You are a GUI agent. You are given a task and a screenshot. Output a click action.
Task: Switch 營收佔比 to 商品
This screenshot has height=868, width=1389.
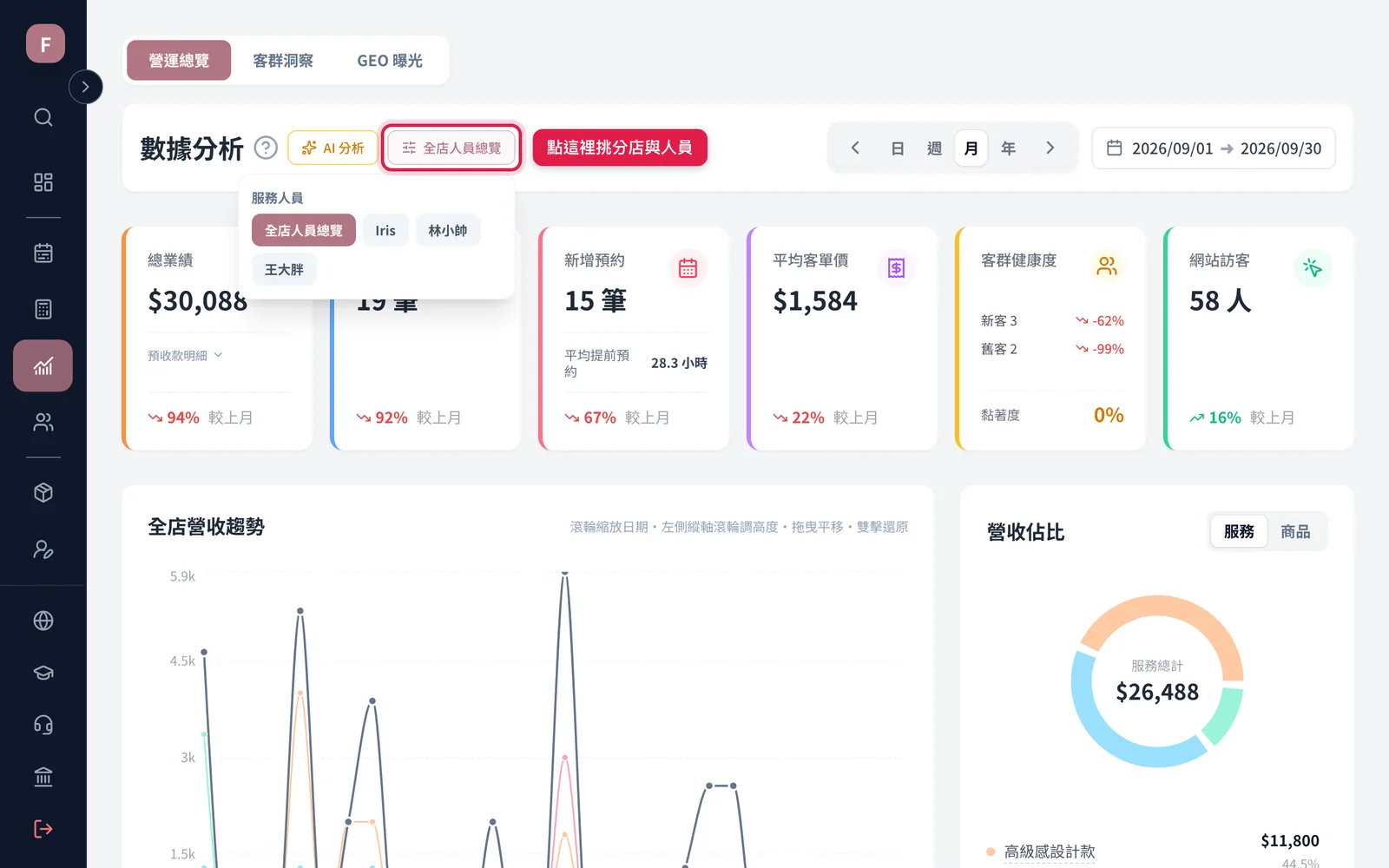[1295, 531]
